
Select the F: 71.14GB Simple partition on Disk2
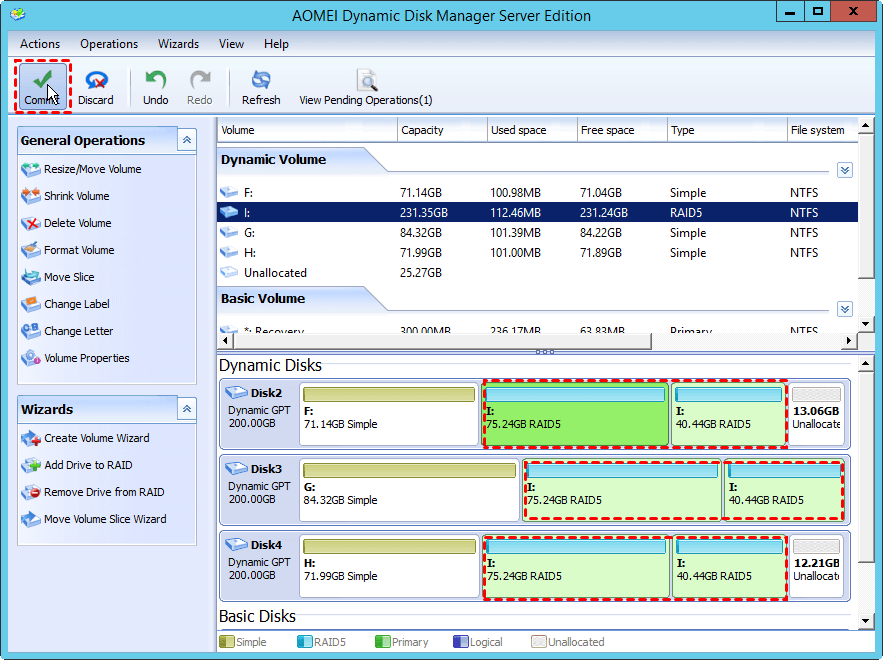click(389, 414)
